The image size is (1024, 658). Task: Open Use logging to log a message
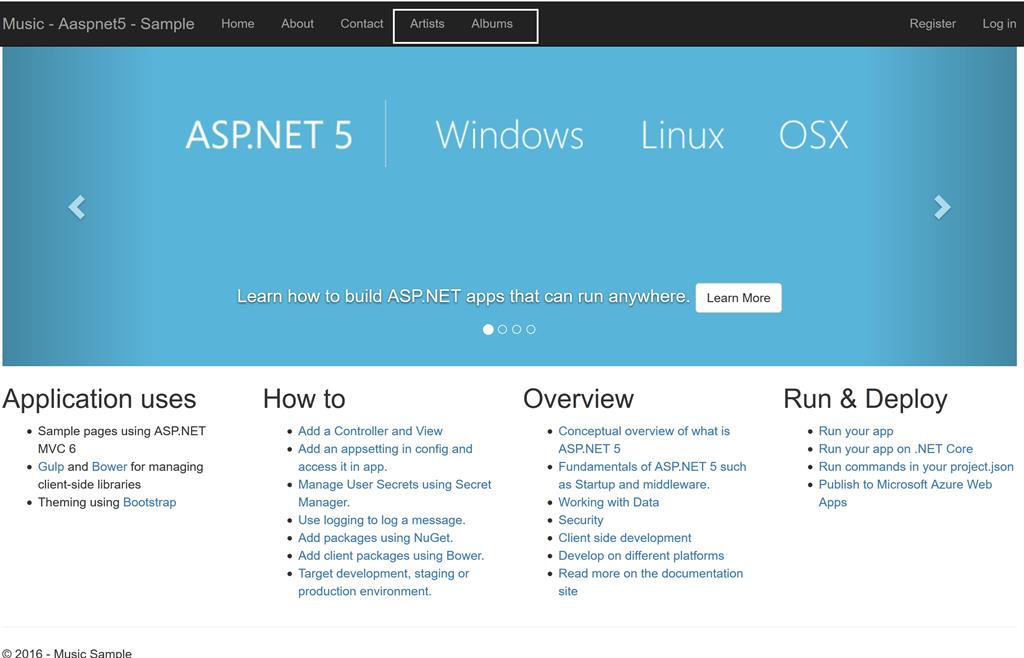[381, 520]
